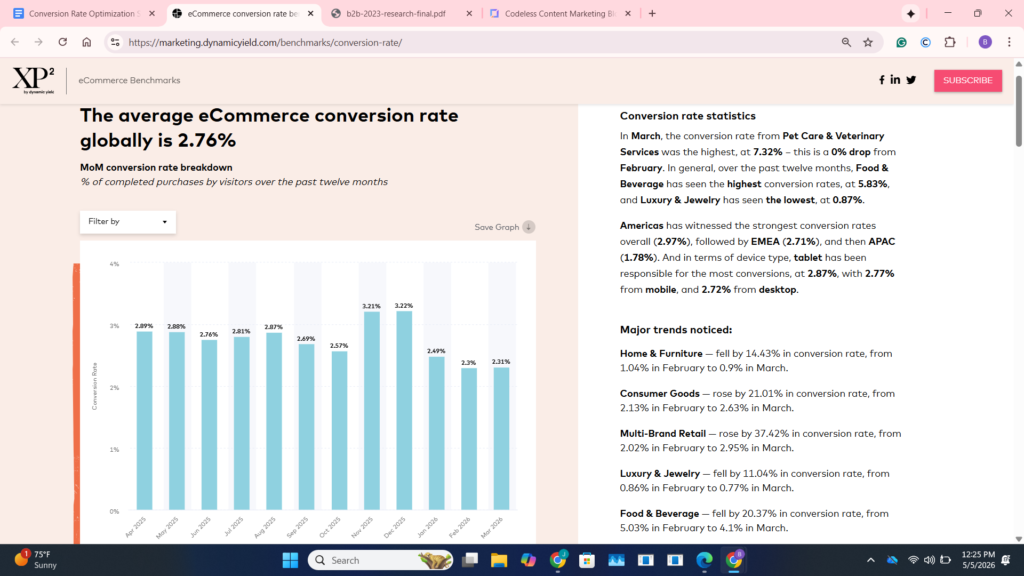Open the Filter by dropdown

[128, 222]
